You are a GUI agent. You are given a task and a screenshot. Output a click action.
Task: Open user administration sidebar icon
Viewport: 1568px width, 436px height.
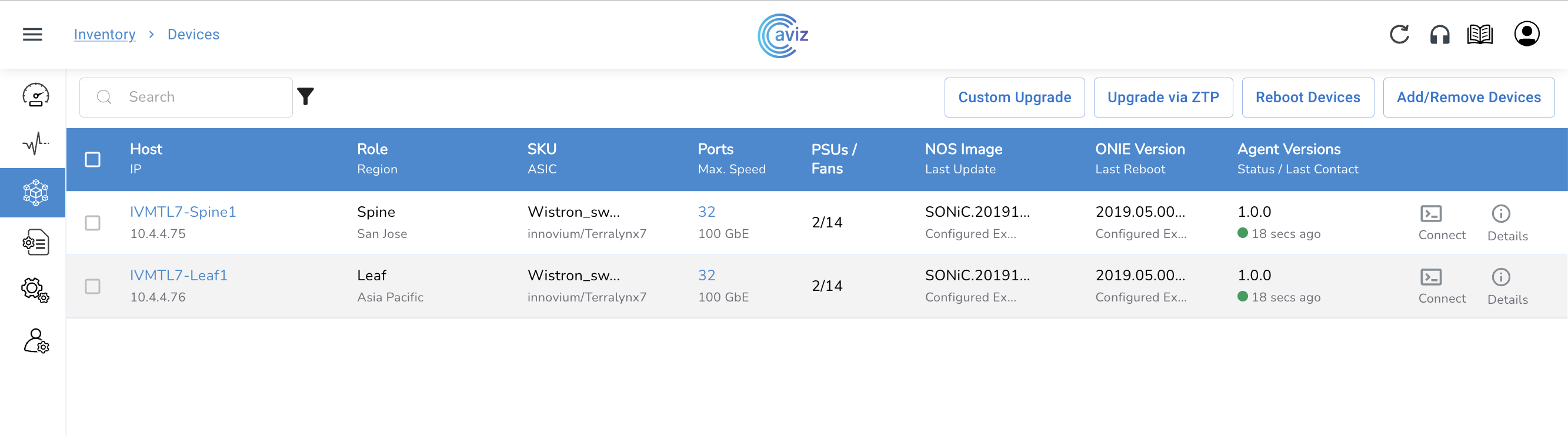click(35, 341)
